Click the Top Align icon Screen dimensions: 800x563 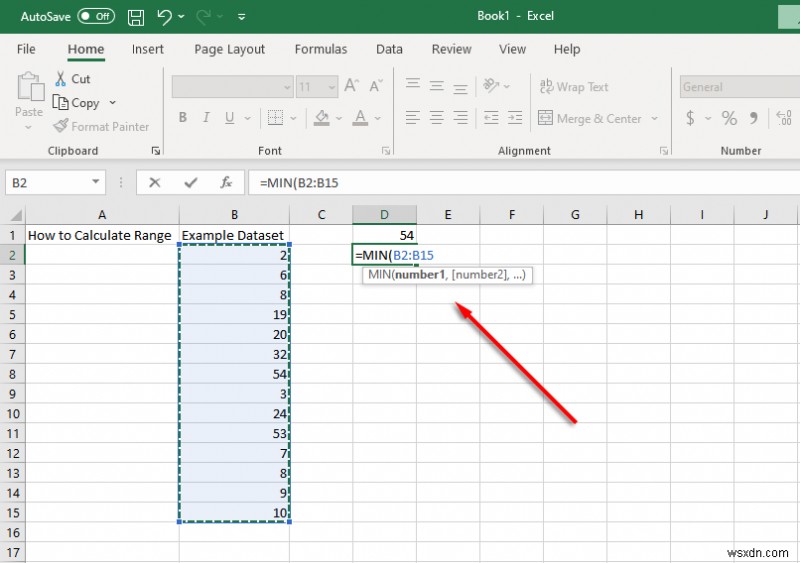413,85
